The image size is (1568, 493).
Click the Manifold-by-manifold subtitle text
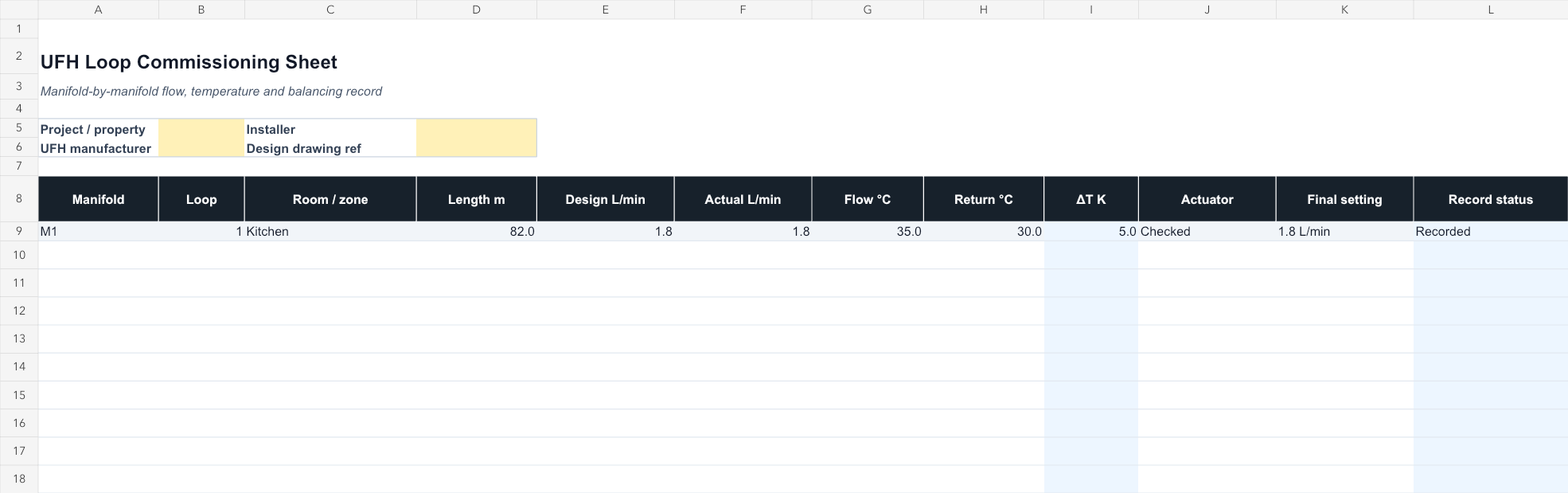tap(211, 92)
